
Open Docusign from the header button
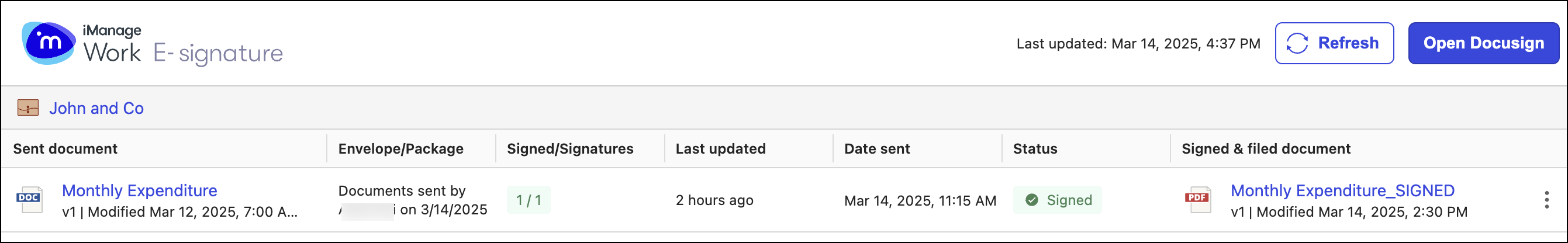click(x=1483, y=43)
